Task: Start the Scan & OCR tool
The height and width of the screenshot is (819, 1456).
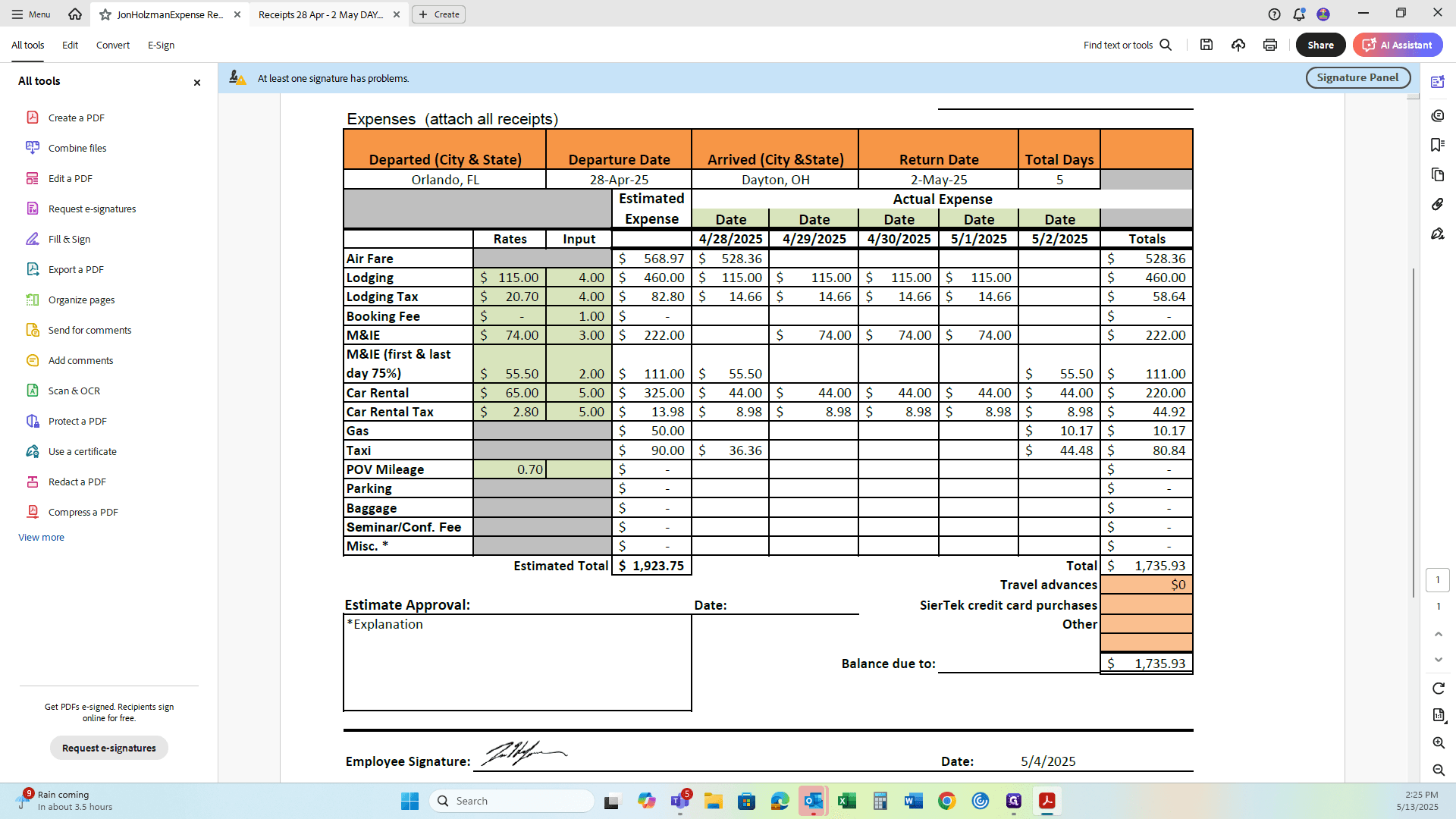Action: point(74,391)
